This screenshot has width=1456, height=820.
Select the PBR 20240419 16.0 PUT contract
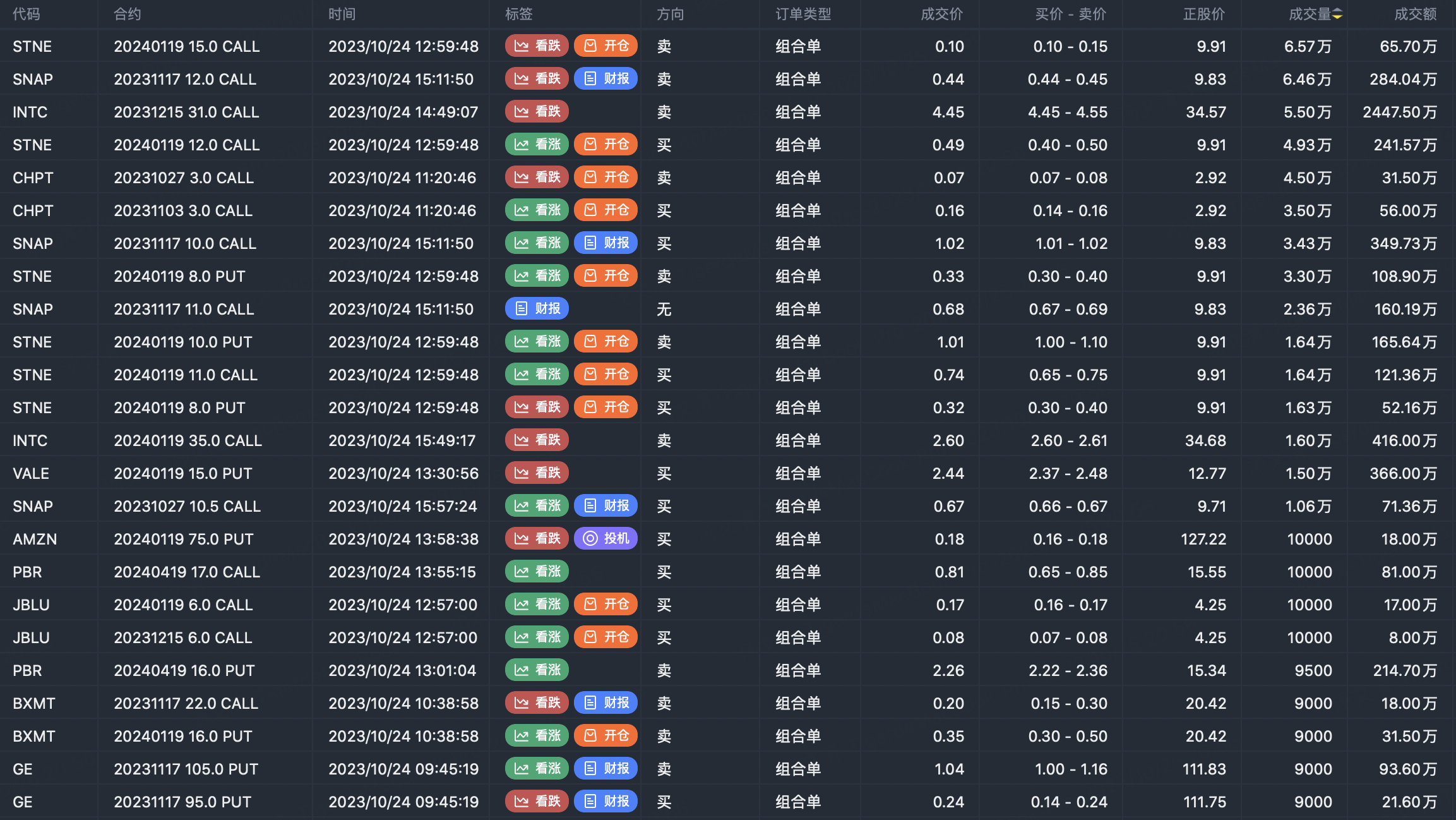[184, 670]
